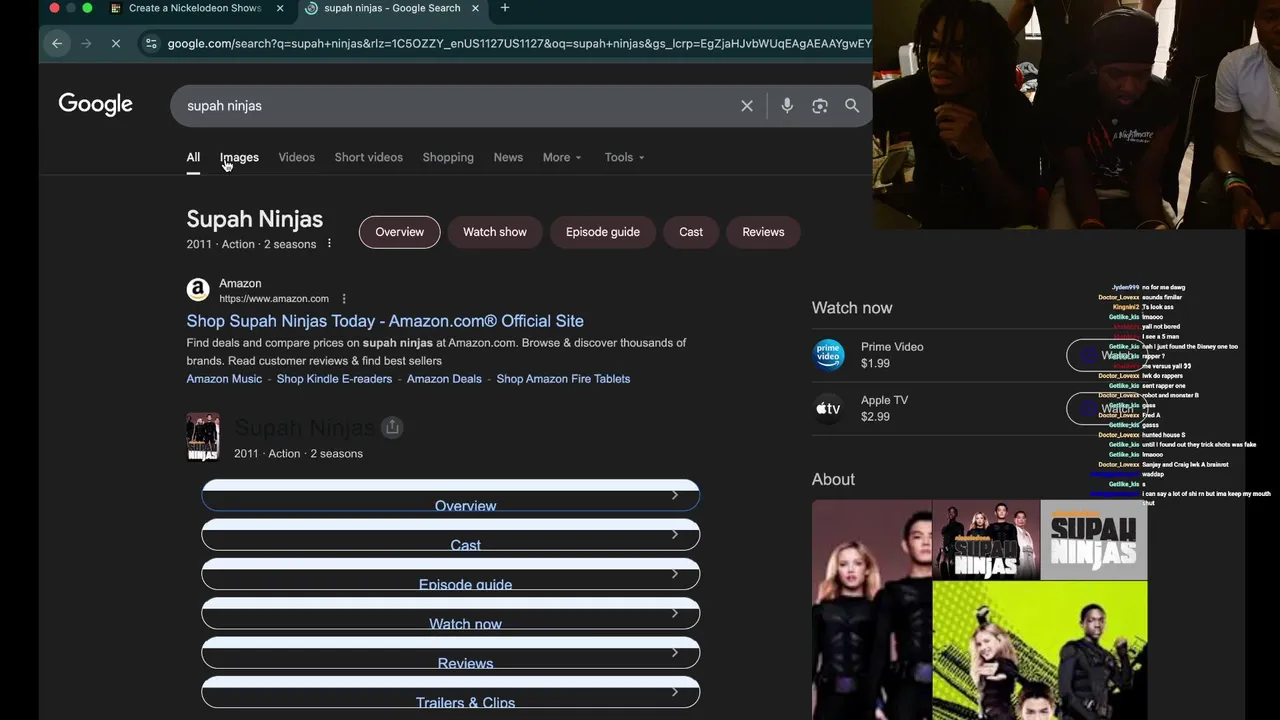Open Amazon Music sitelink
The image size is (1280, 720).
[224, 379]
